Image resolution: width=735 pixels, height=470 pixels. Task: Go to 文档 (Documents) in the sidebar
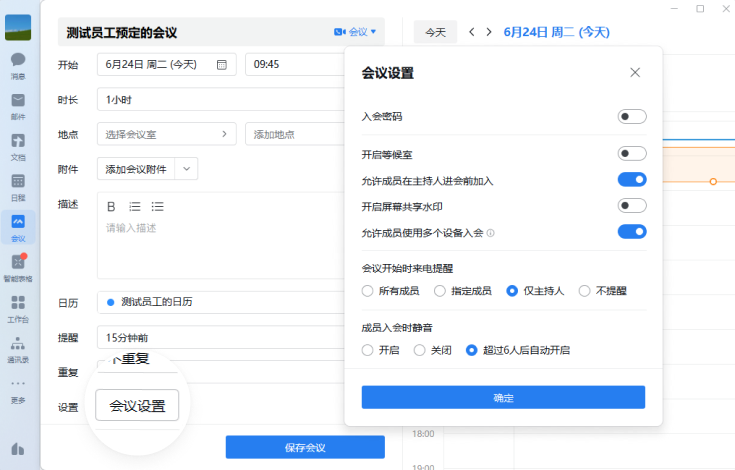click(18, 145)
